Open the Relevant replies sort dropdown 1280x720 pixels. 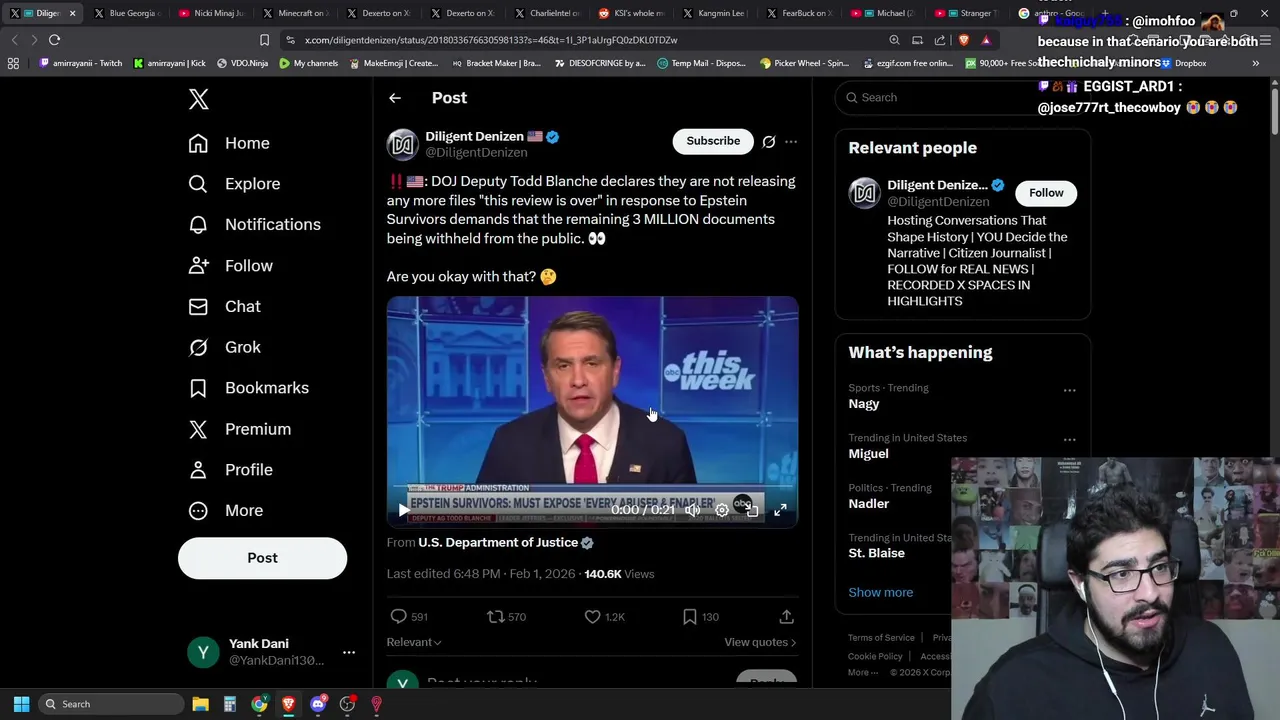click(414, 642)
